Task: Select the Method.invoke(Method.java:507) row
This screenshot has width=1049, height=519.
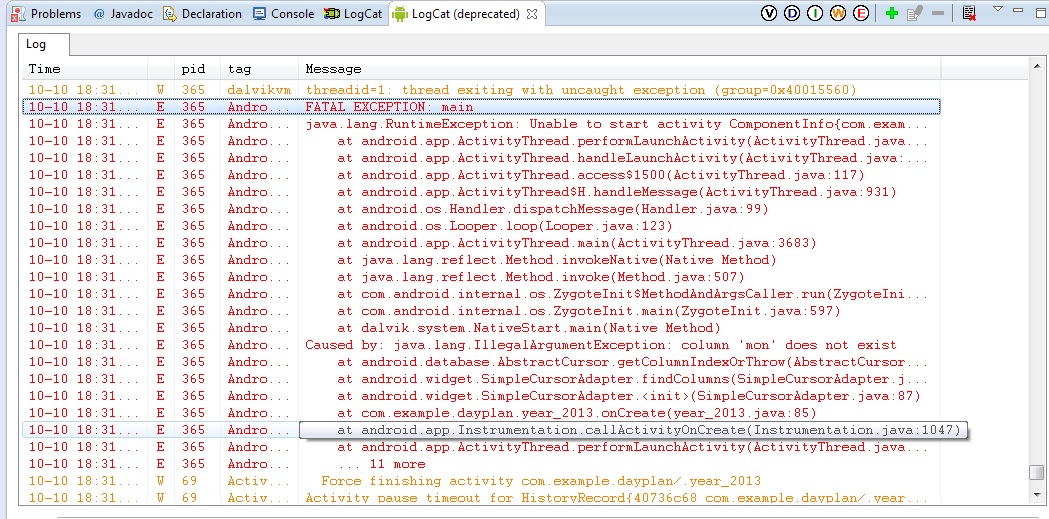Action: click(x=482, y=277)
